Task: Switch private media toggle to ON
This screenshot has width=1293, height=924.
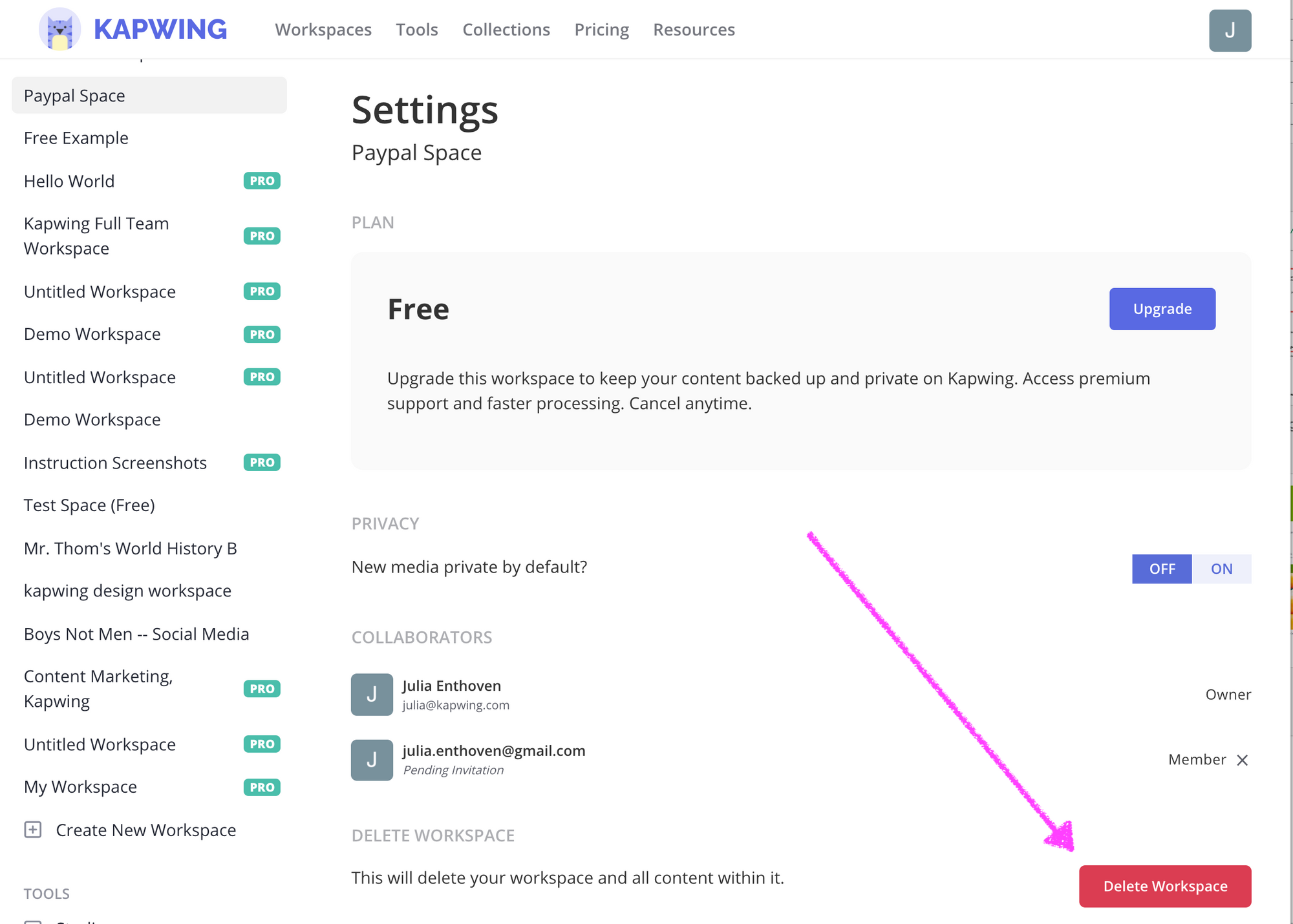Action: point(1221,569)
